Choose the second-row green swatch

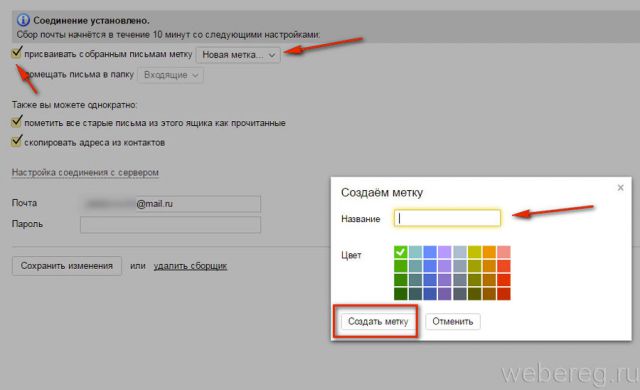point(400,266)
